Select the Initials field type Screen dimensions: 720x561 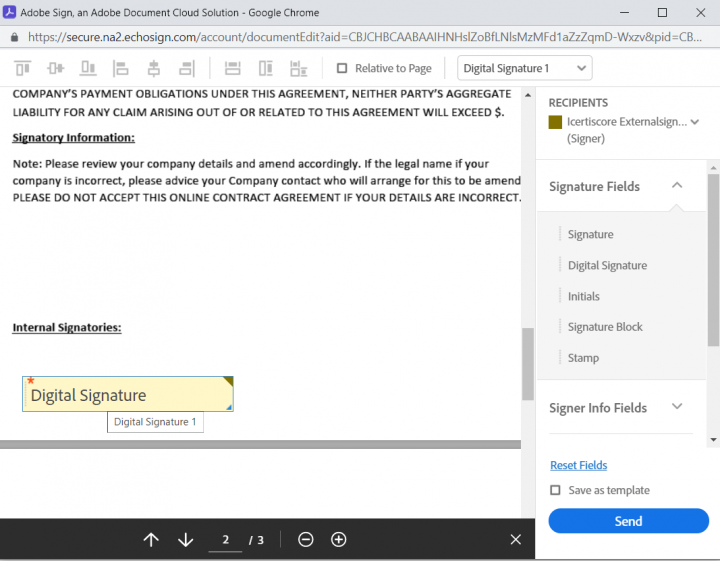584,296
